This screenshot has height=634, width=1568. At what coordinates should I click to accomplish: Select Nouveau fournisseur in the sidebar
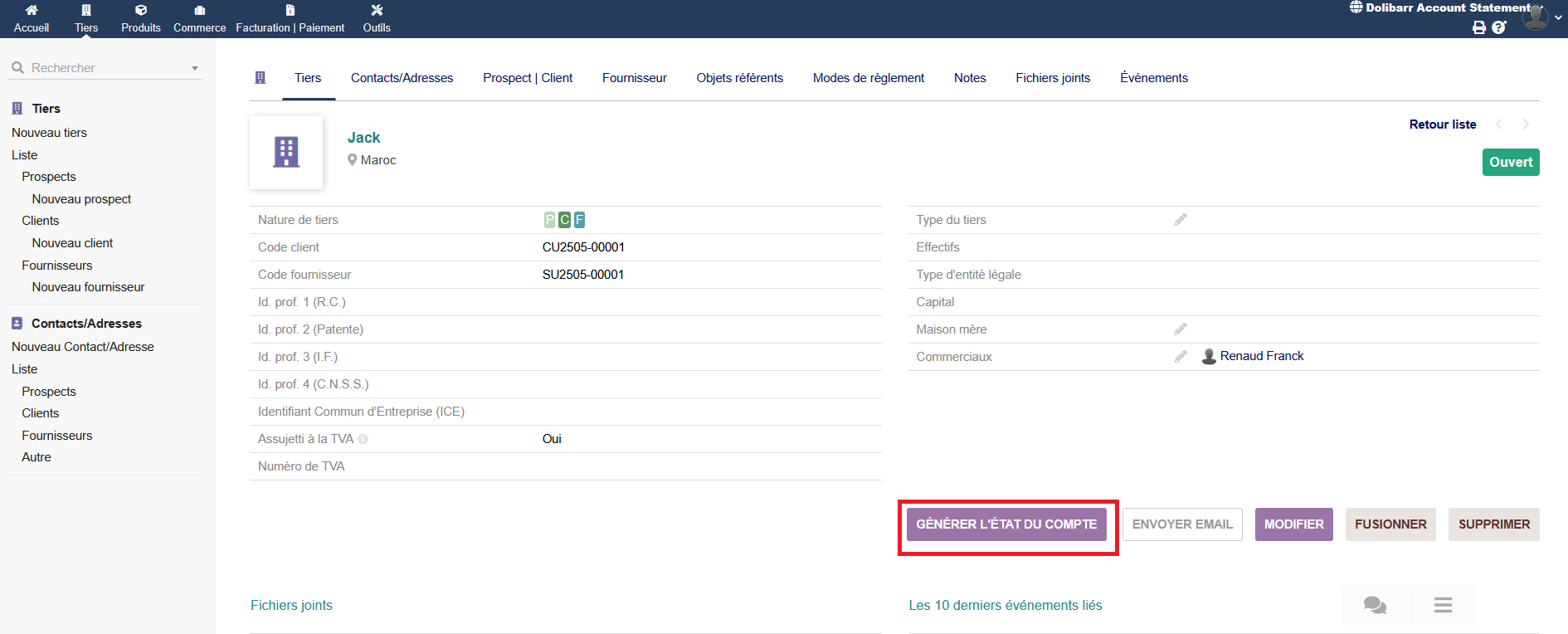pyautogui.click(x=88, y=287)
